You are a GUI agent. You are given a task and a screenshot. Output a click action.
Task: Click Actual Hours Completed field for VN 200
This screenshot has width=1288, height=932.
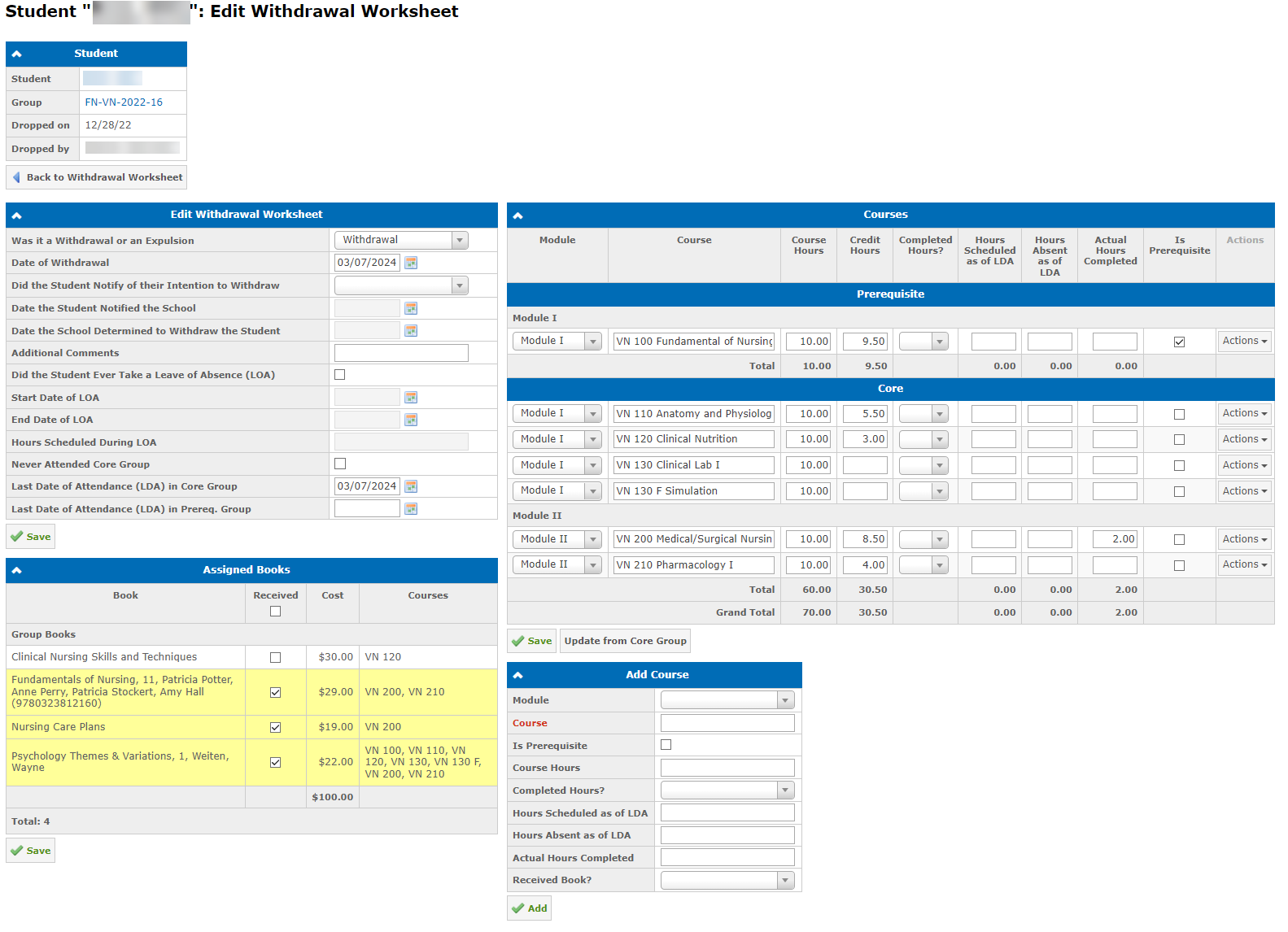coord(1115,539)
